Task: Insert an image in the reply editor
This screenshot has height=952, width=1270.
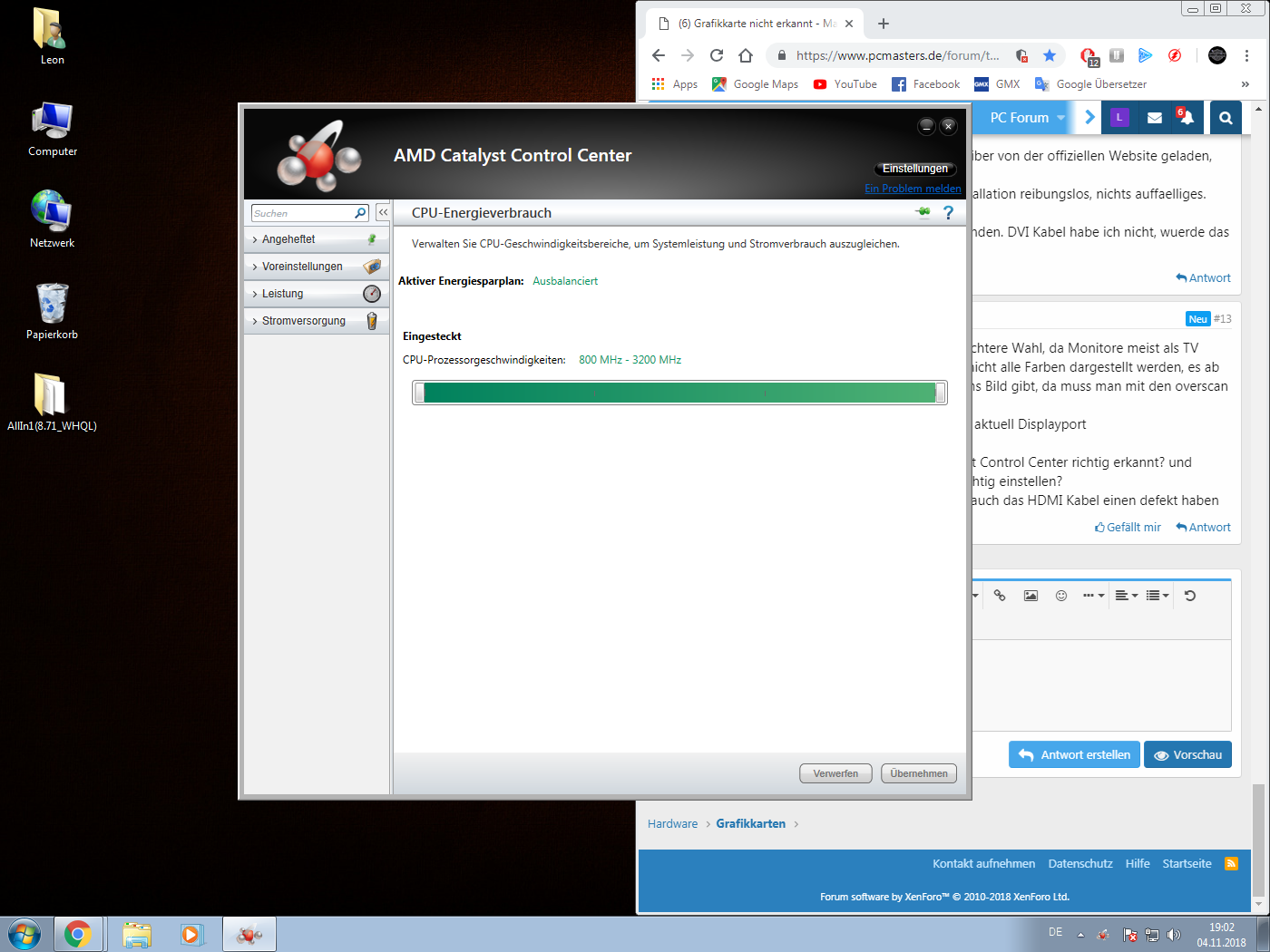Action: pyautogui.click(x=1031, y=596)
